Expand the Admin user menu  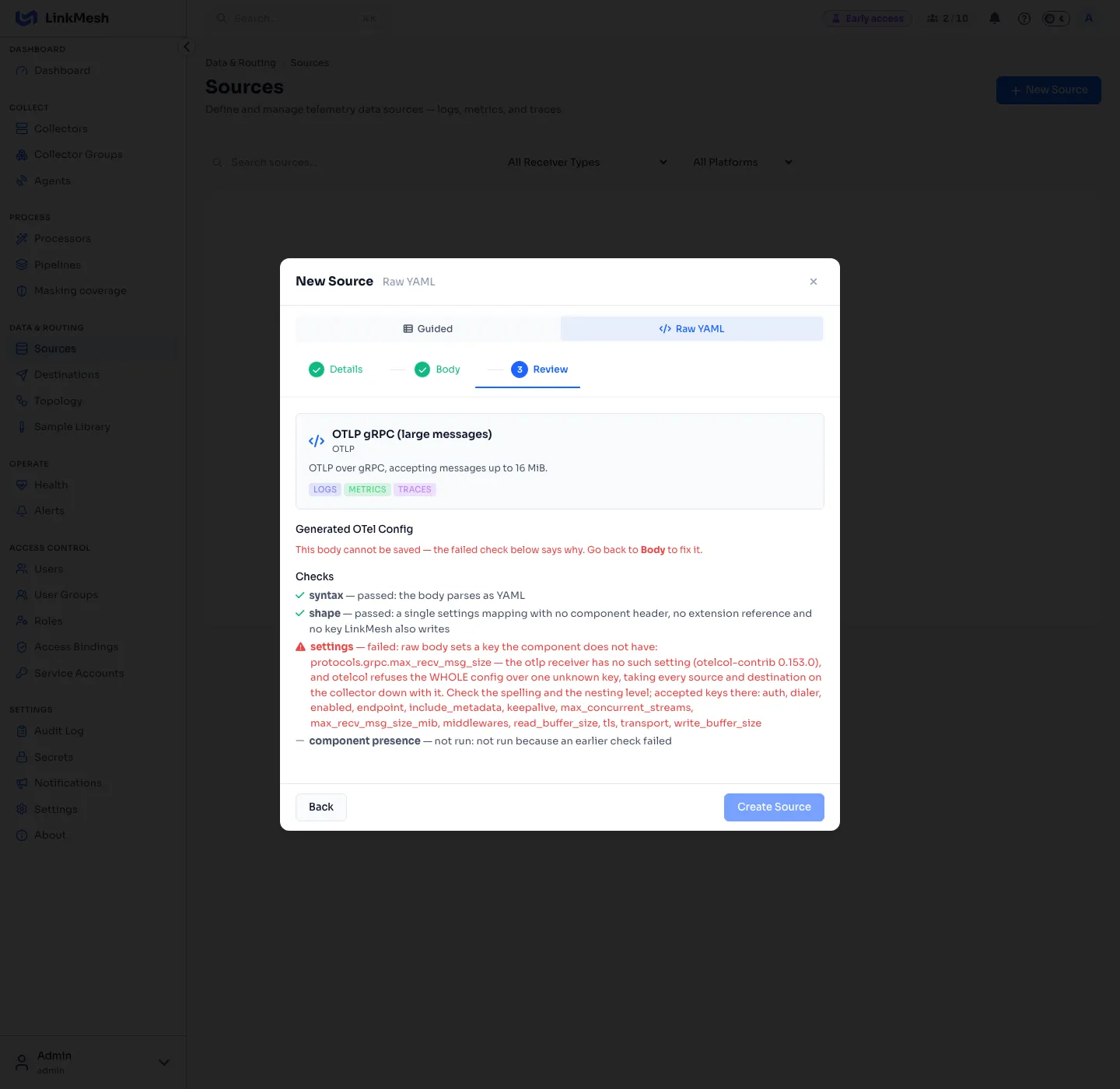point(164,1063)
